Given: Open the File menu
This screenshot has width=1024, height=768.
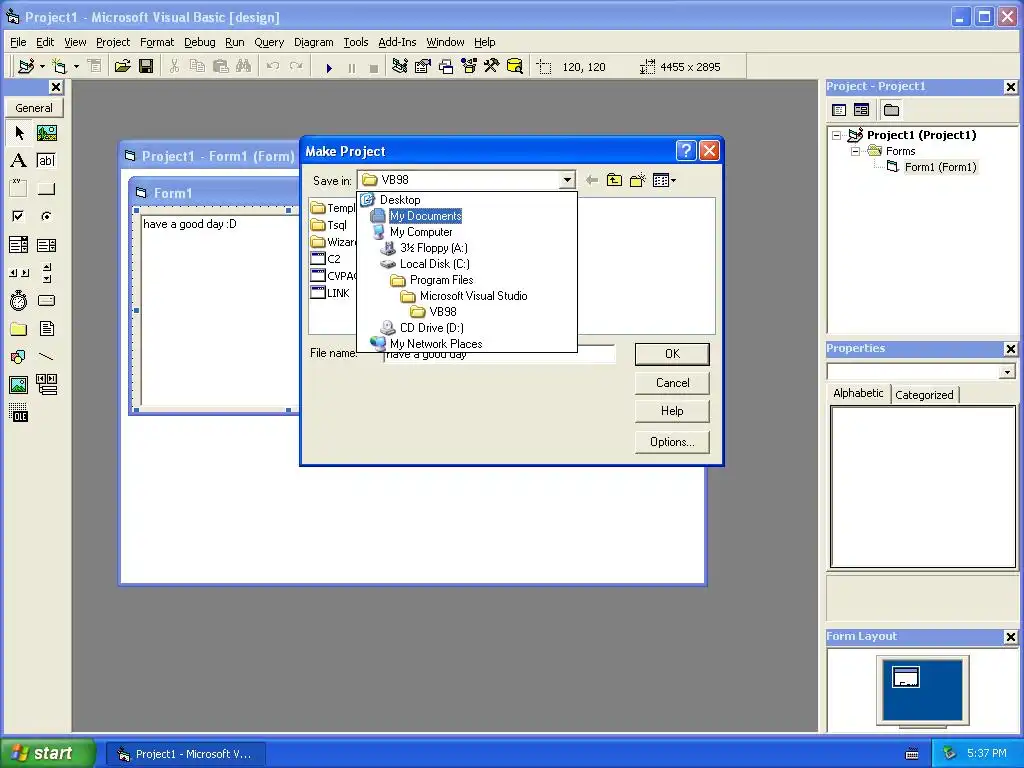Looking at the screenshot, I should [18, 42].
